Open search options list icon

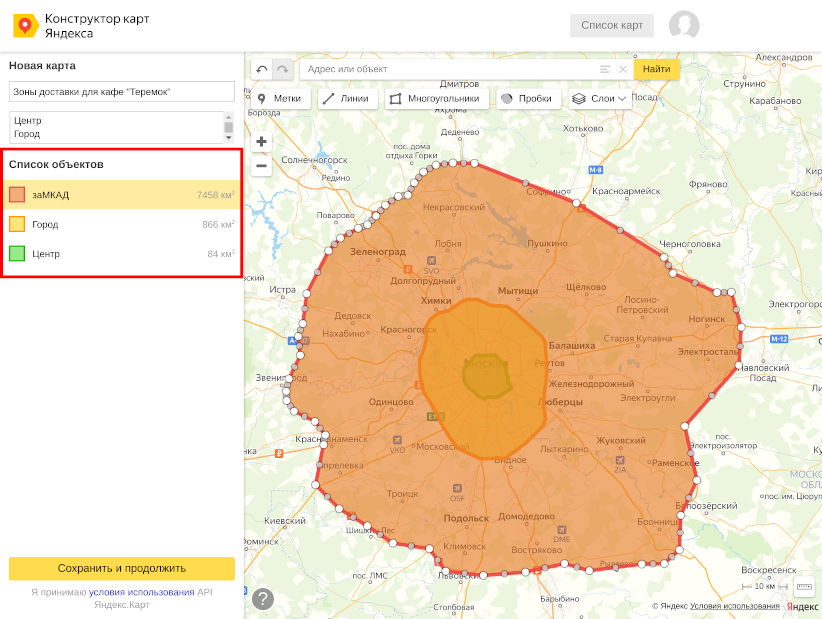click(605, 69)
